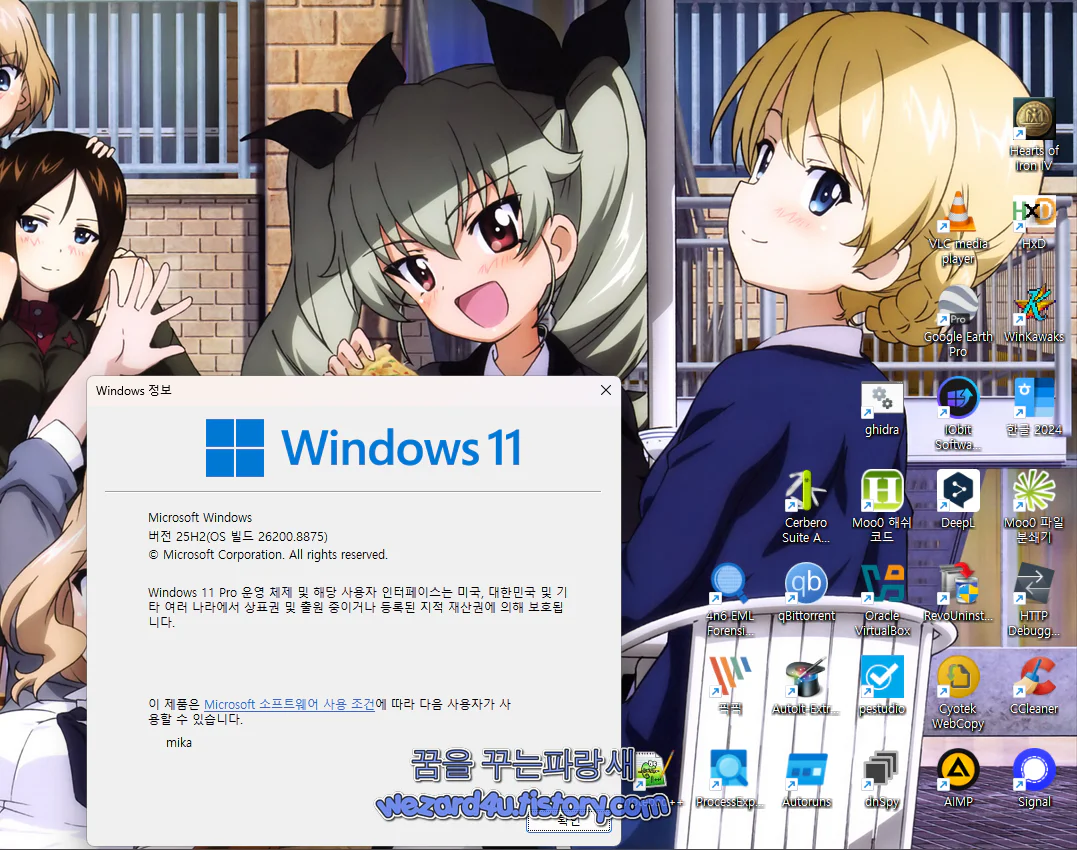Close the Windows 정보 dialog

pyautogui.click(x=605, y=390)
